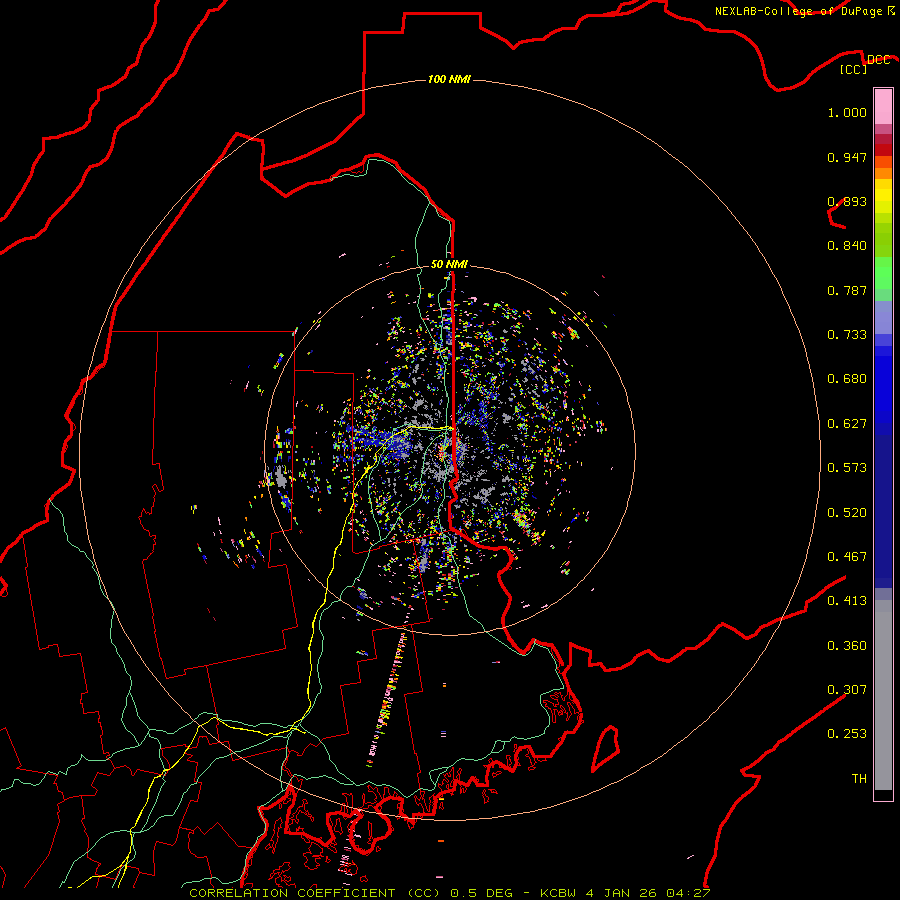Click the 0.627 scale value
The width and height of the screenshot is (900, 900).
tap(847, 424)
